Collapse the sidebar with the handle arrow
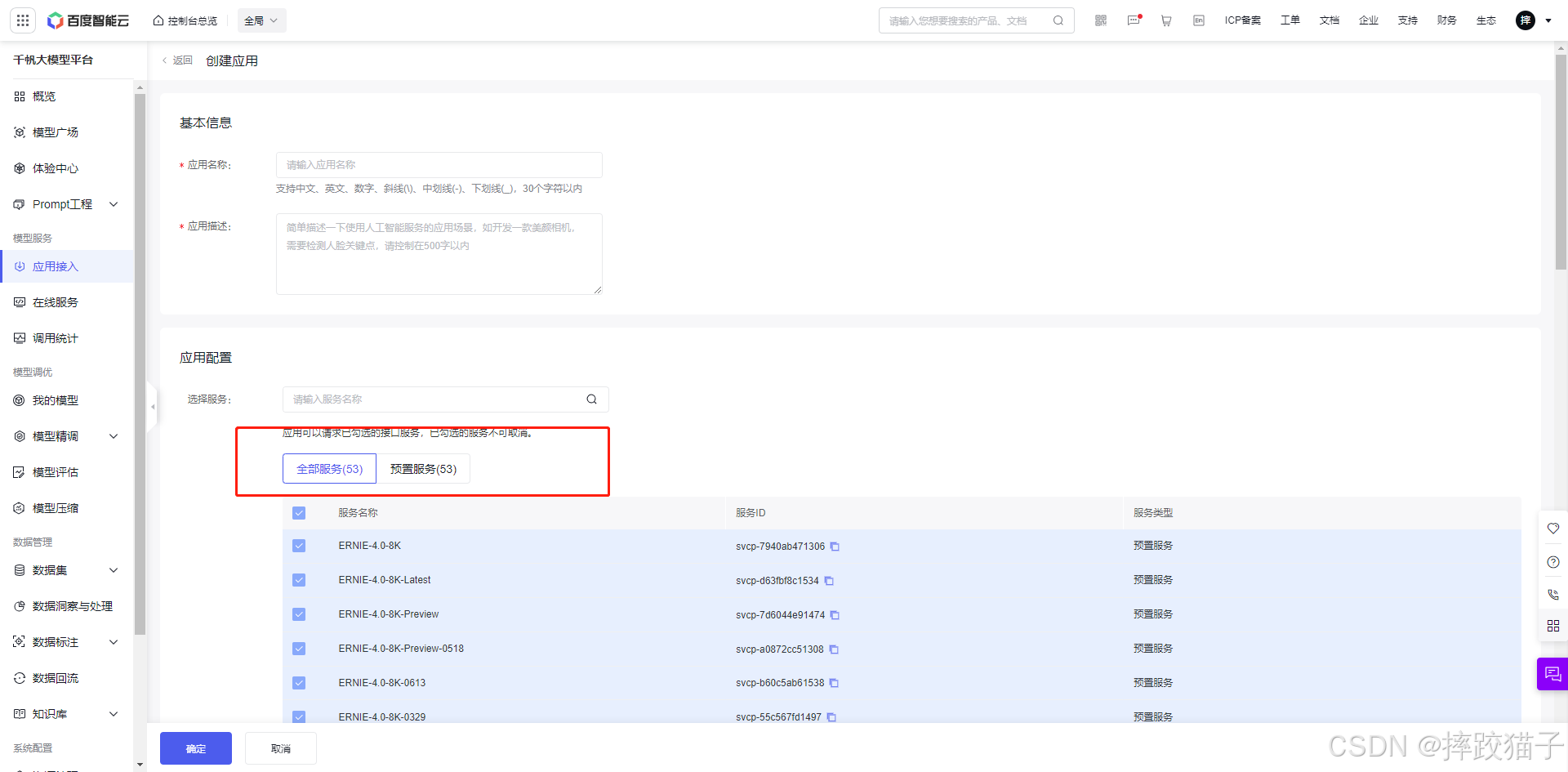Viewport: 1568px width, 772px height. click(153, 406)
